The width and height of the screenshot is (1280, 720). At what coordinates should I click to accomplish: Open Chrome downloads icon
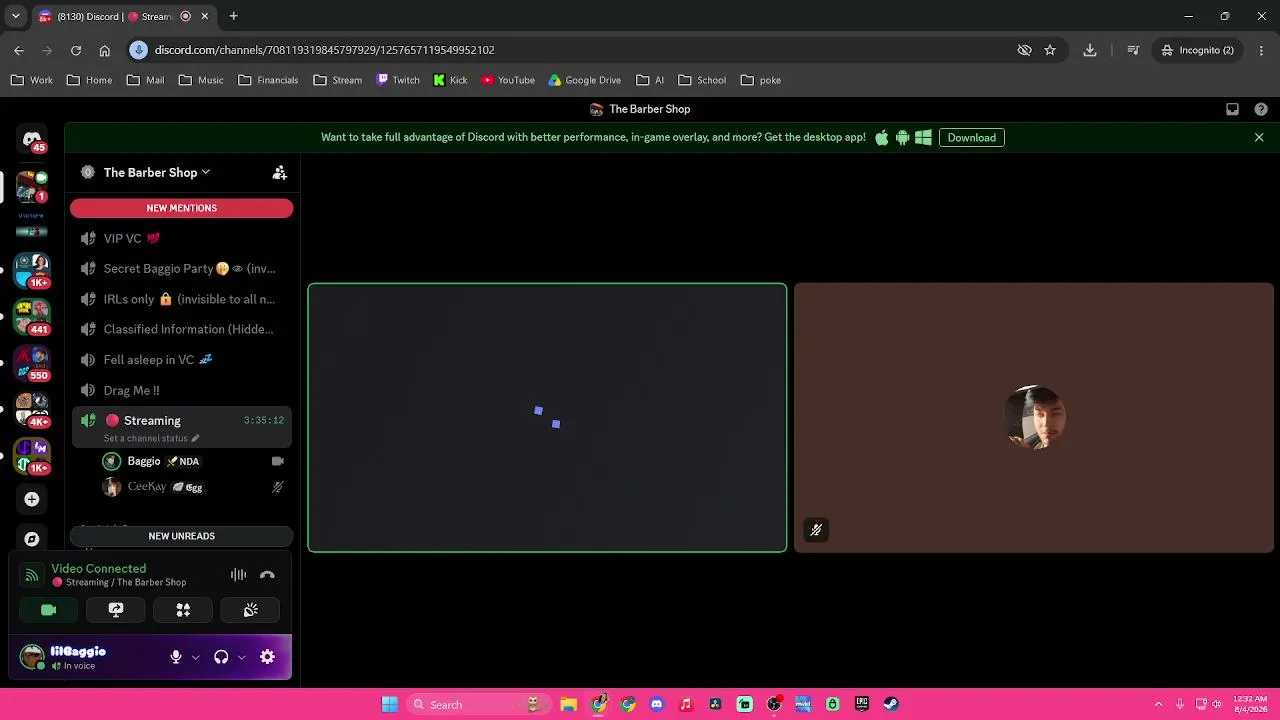[x=1090, y=50]
